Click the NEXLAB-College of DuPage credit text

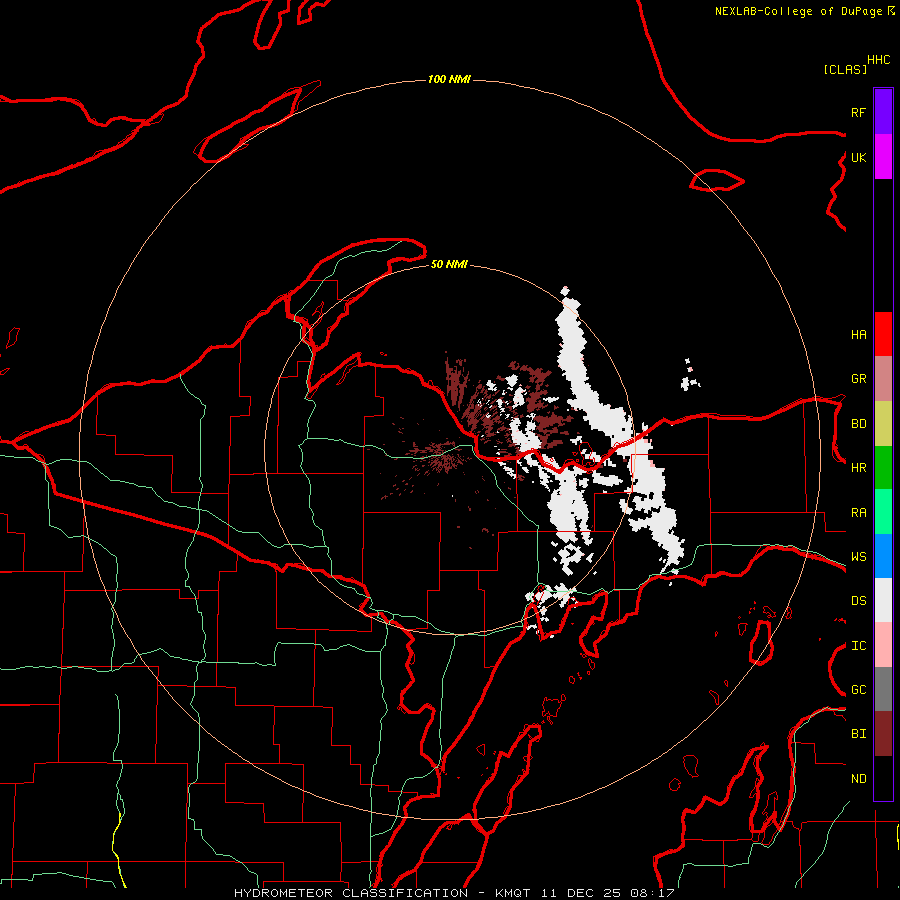(x=798, y=11)
